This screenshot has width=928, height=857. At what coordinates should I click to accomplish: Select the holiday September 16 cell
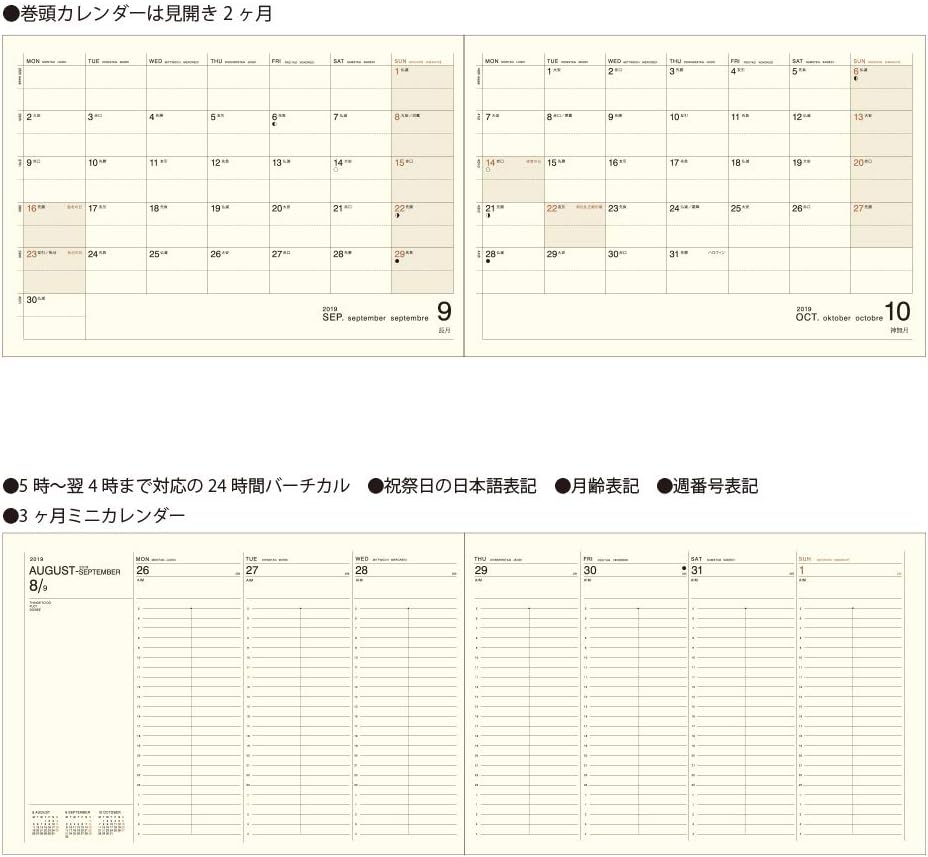[x=54, y=224]
